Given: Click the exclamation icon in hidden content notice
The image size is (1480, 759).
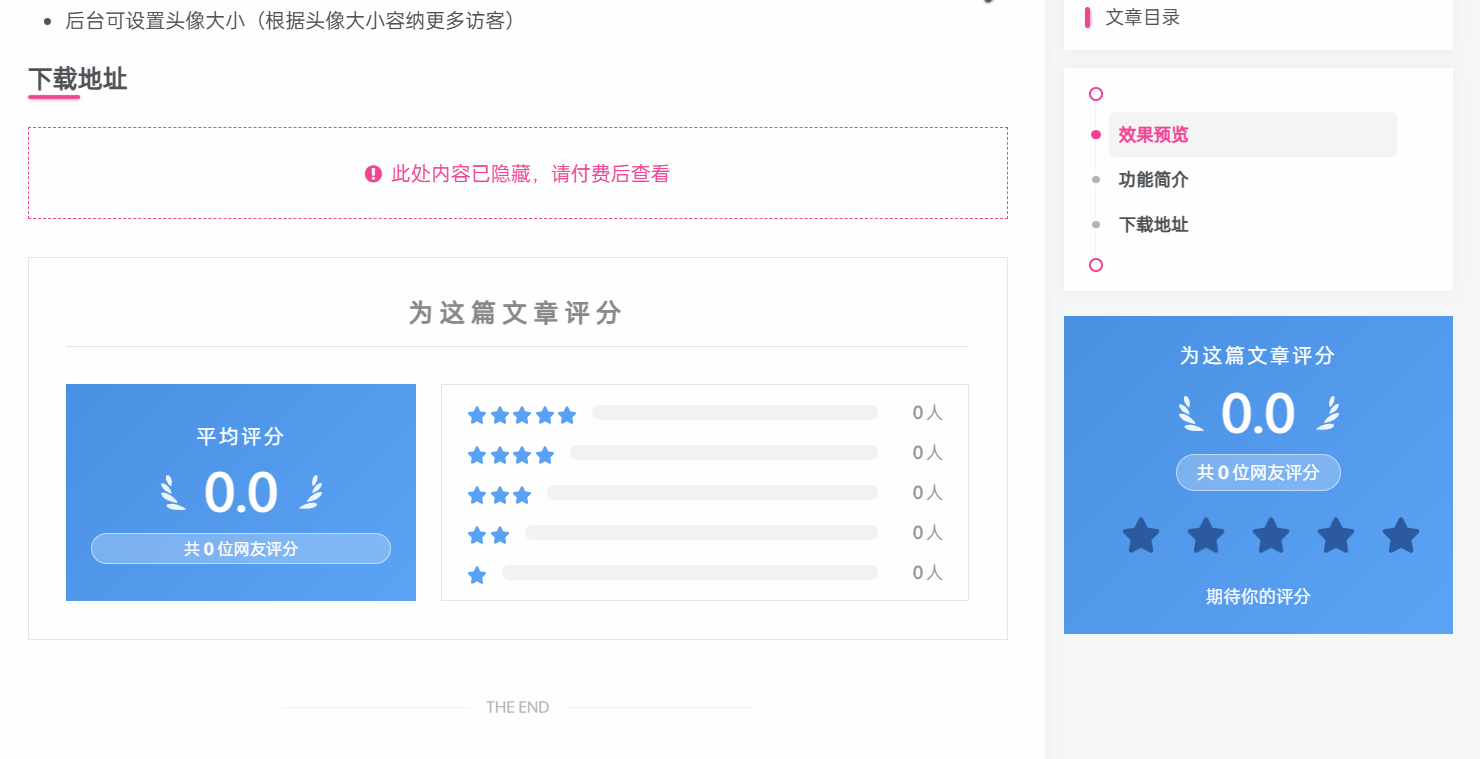Looking at the screenshot, I should tap(373, 174).
